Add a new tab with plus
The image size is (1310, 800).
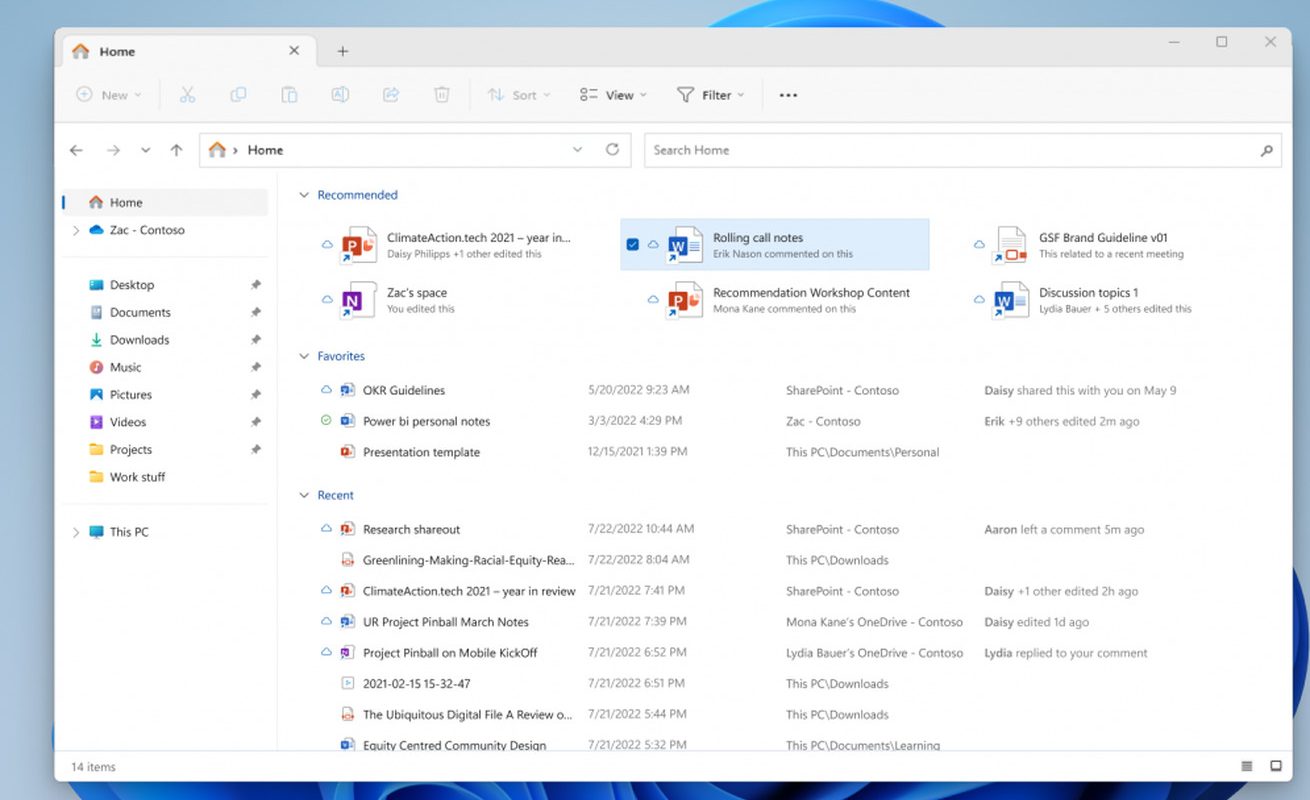342,51
